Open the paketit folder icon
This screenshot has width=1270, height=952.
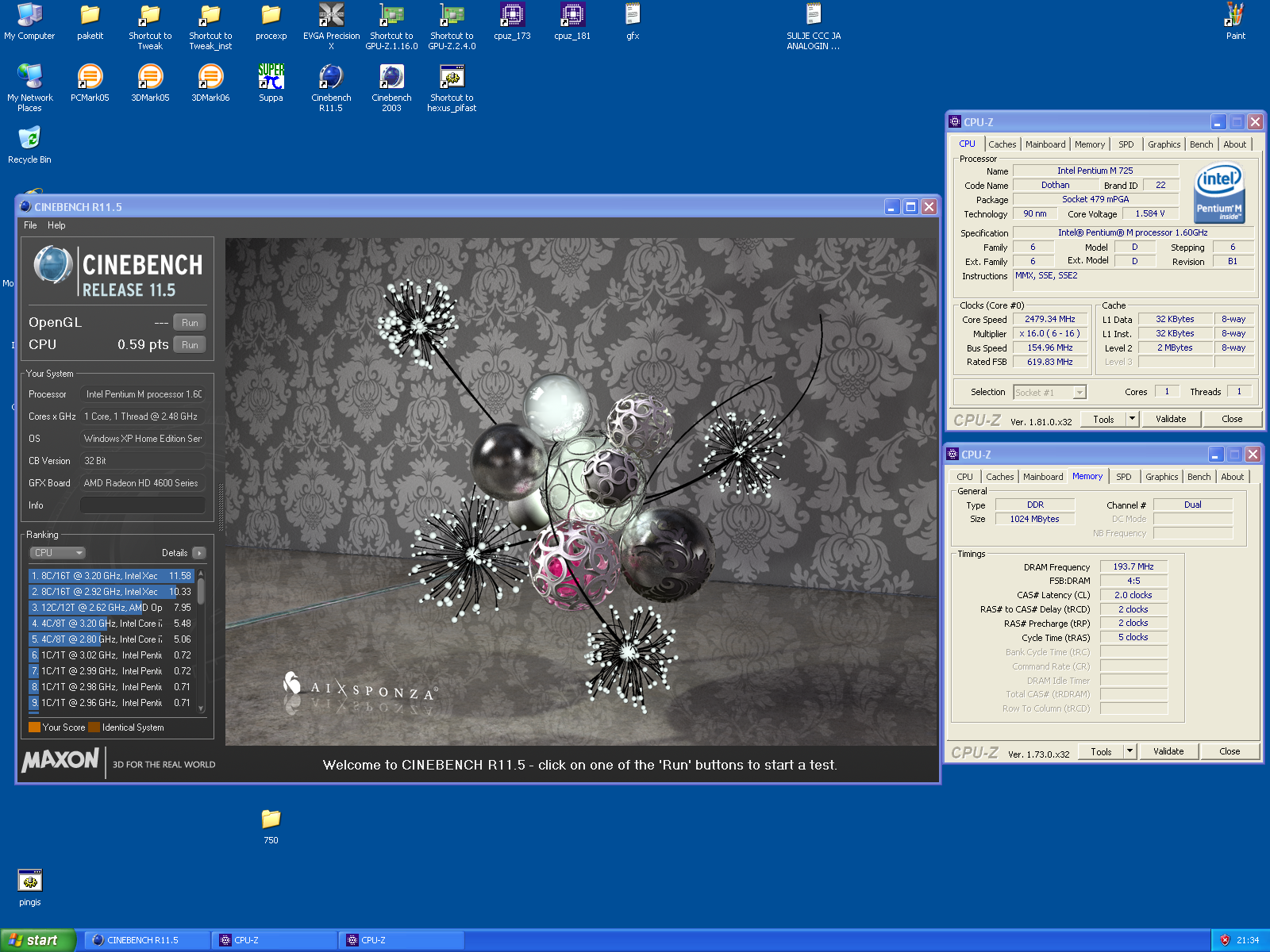(x=90, y=21)
